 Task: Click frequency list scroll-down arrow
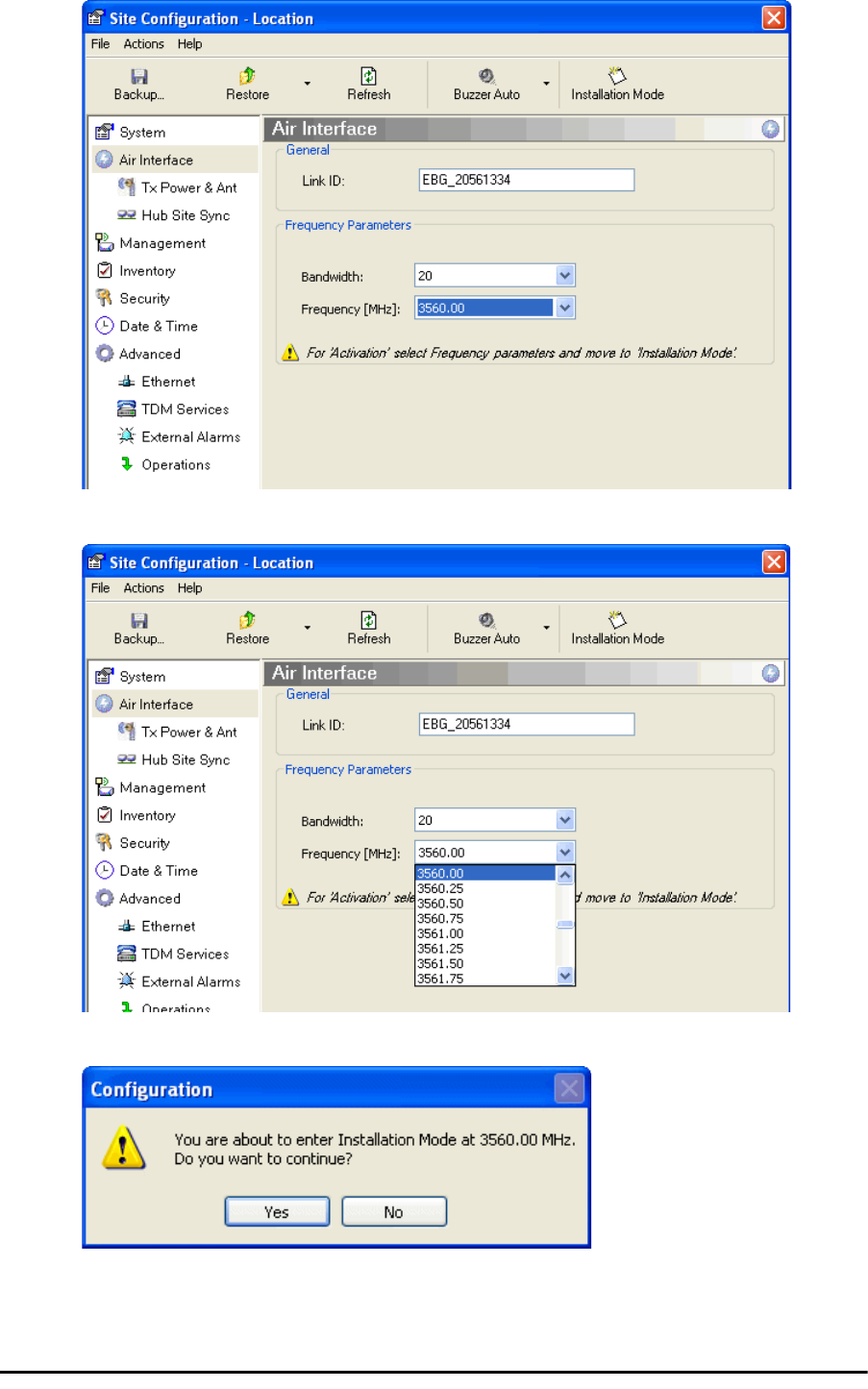(565, 976)
